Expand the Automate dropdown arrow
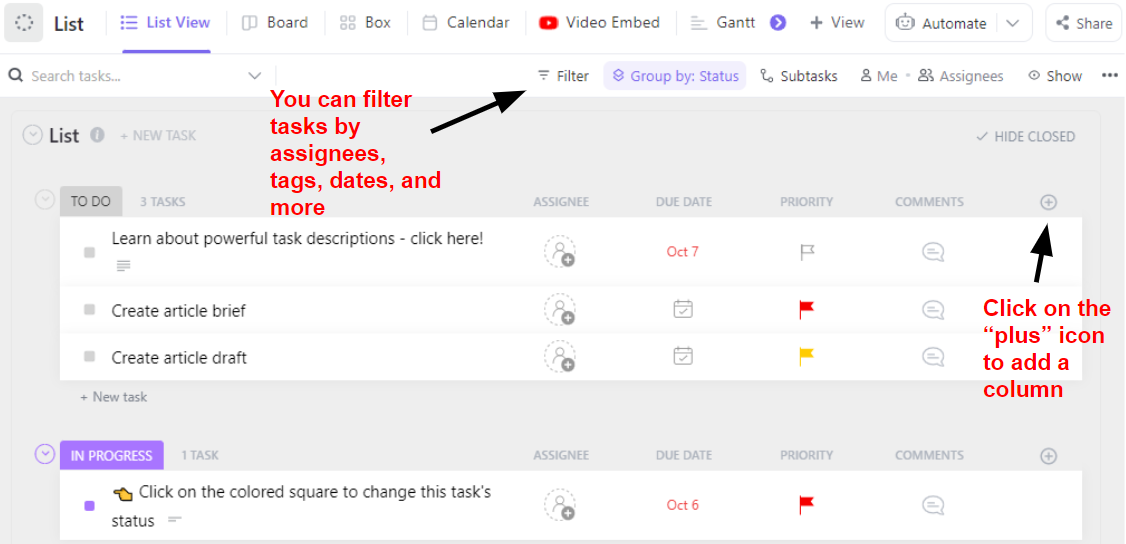Viewport: 1126px width, 544px height. coord(1013,23)
